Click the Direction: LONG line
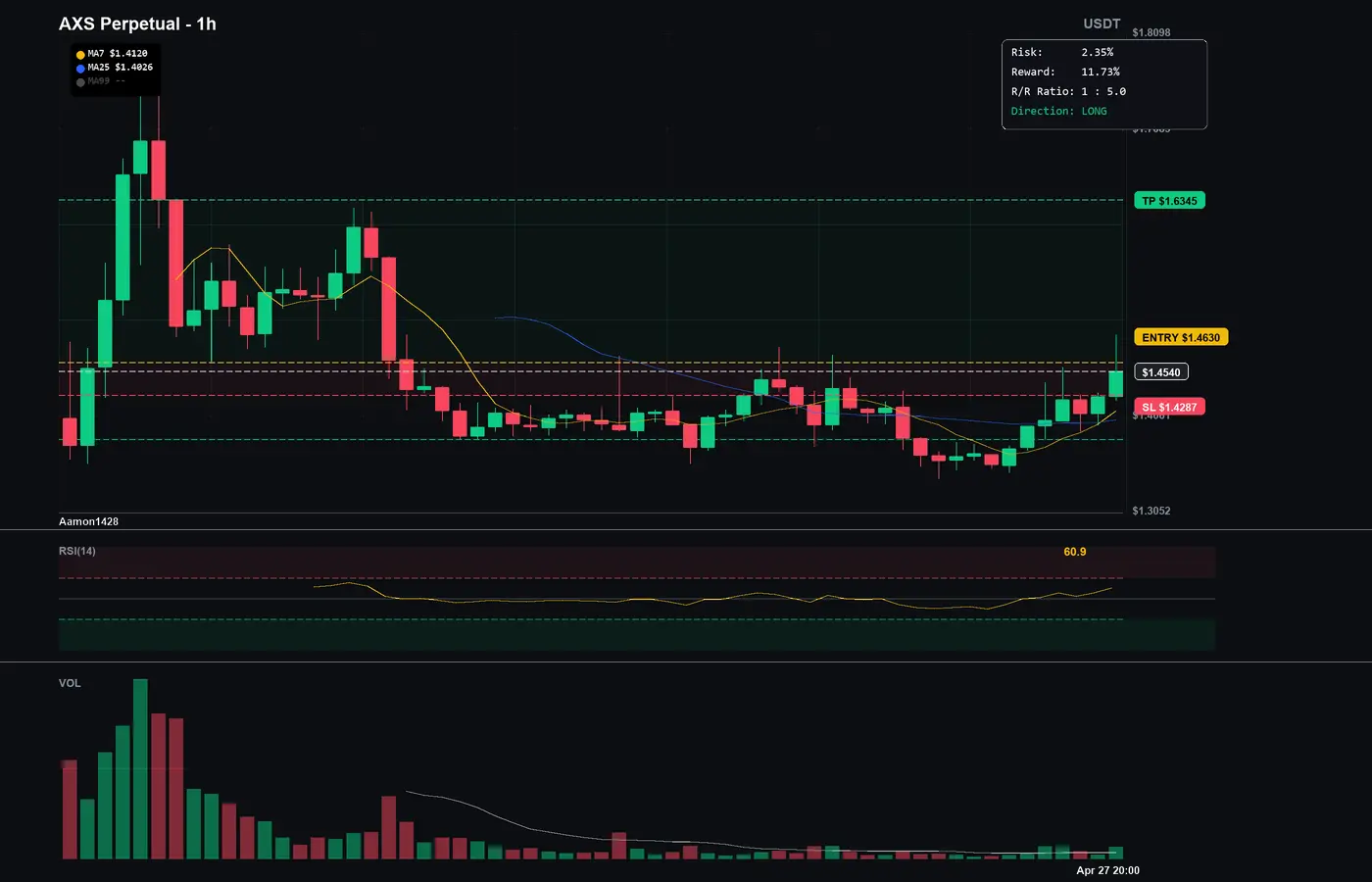1372x882 pixels. click(1059, 111)
